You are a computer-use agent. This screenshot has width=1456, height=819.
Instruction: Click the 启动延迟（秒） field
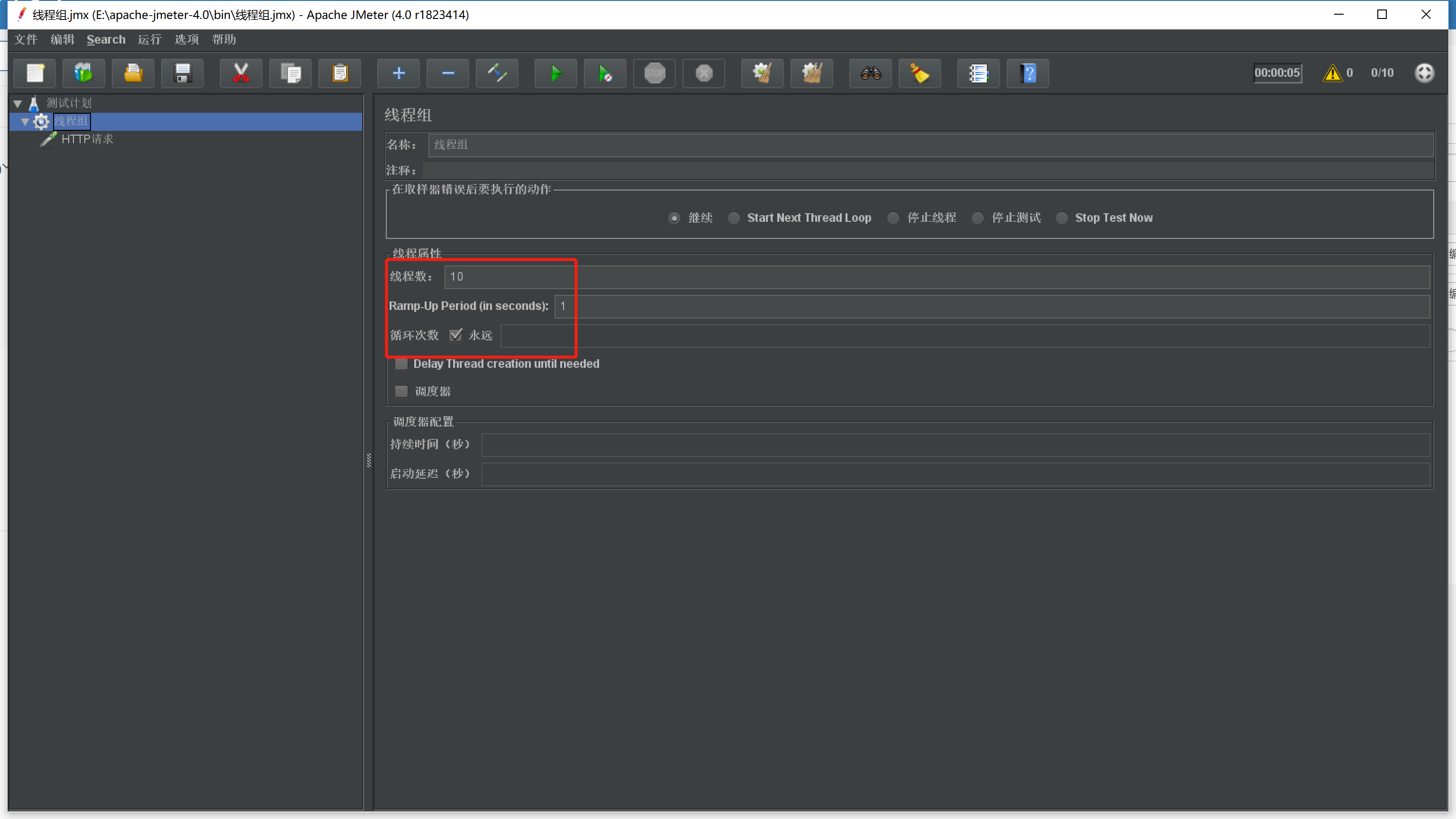point(956,473)
